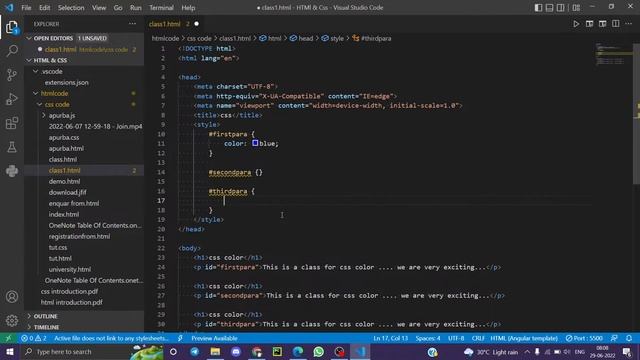
Task: Click the Port : 5500 Live Server status
Action: pyautogui.click(x=584, y=338)
